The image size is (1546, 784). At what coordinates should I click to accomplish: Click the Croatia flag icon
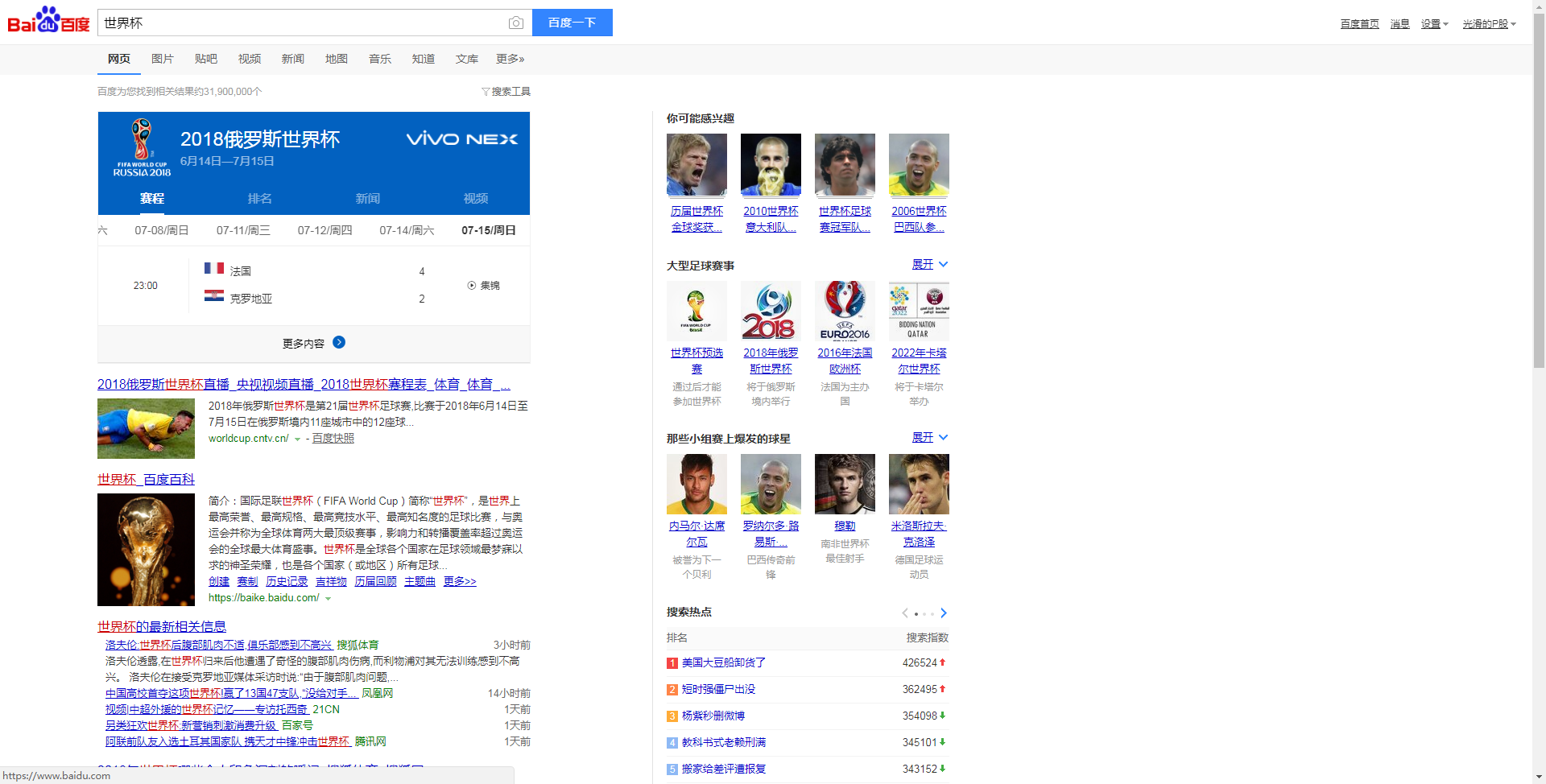tap(214, 295)
